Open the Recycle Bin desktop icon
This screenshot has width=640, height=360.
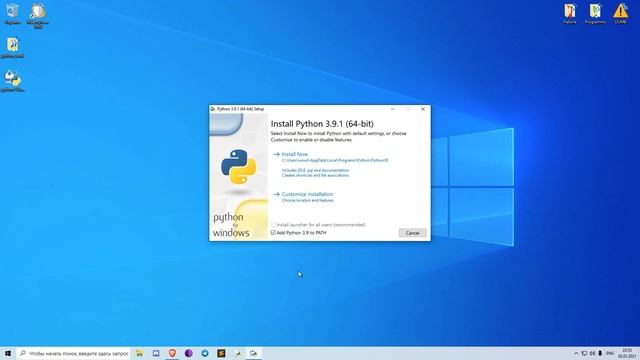click(12, 14)
